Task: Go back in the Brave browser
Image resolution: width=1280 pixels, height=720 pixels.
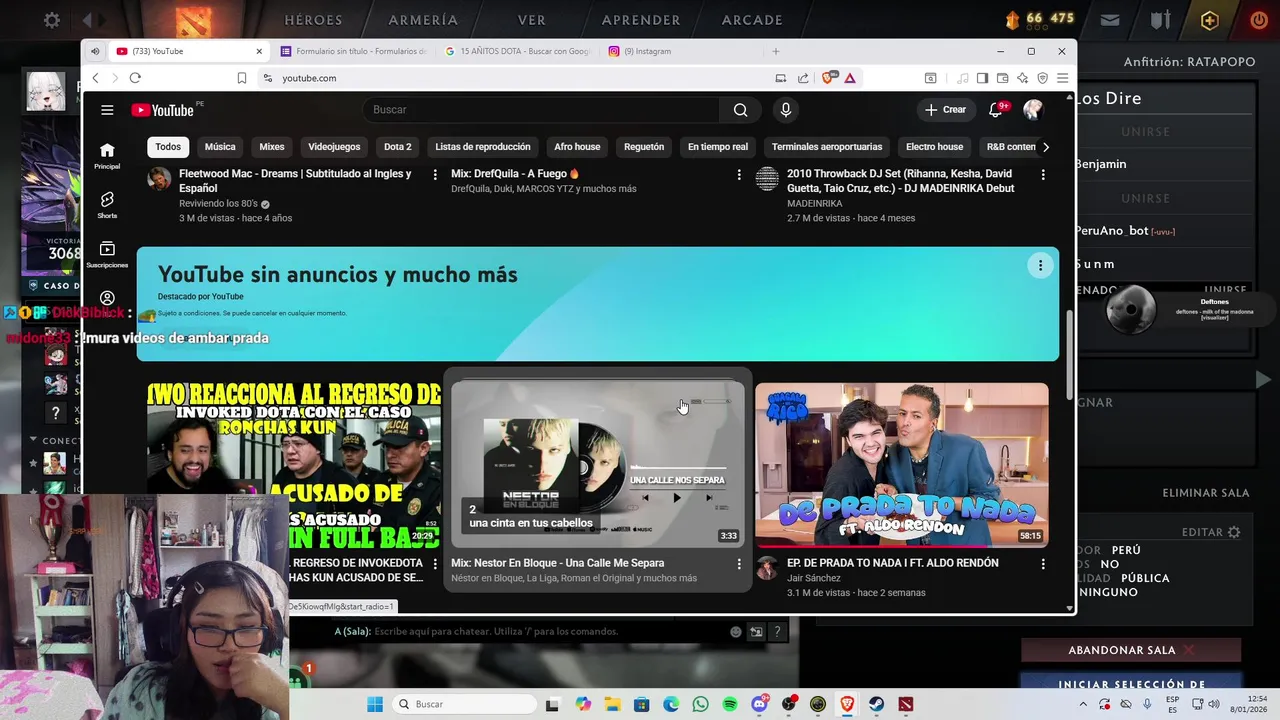Action: pyautogui.click(x=95, y=78)
